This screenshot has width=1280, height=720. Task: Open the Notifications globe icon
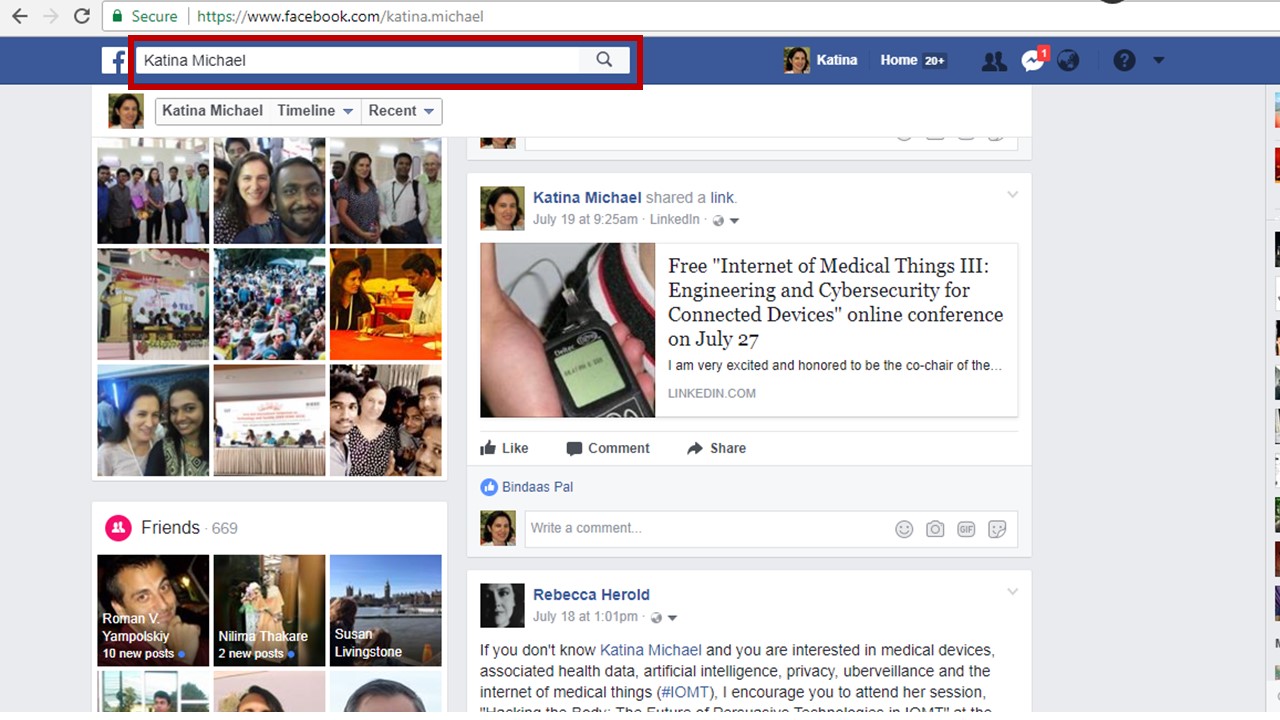coord(1068,61)
